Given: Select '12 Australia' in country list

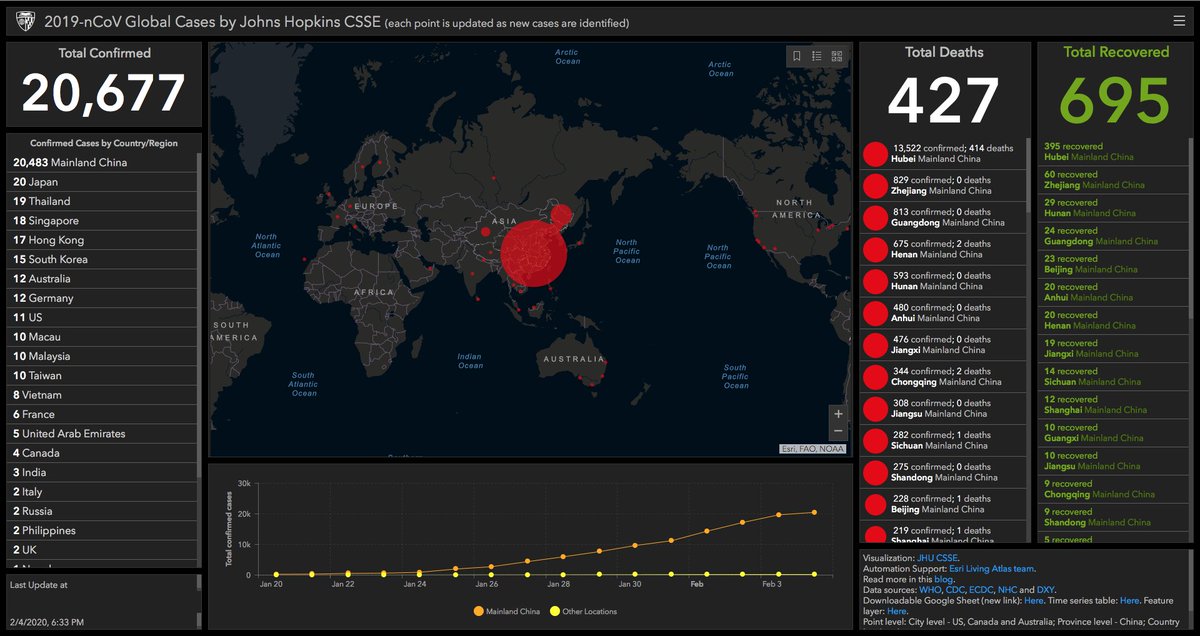Looking at the screenshot, I should click(x=103, y=278).
